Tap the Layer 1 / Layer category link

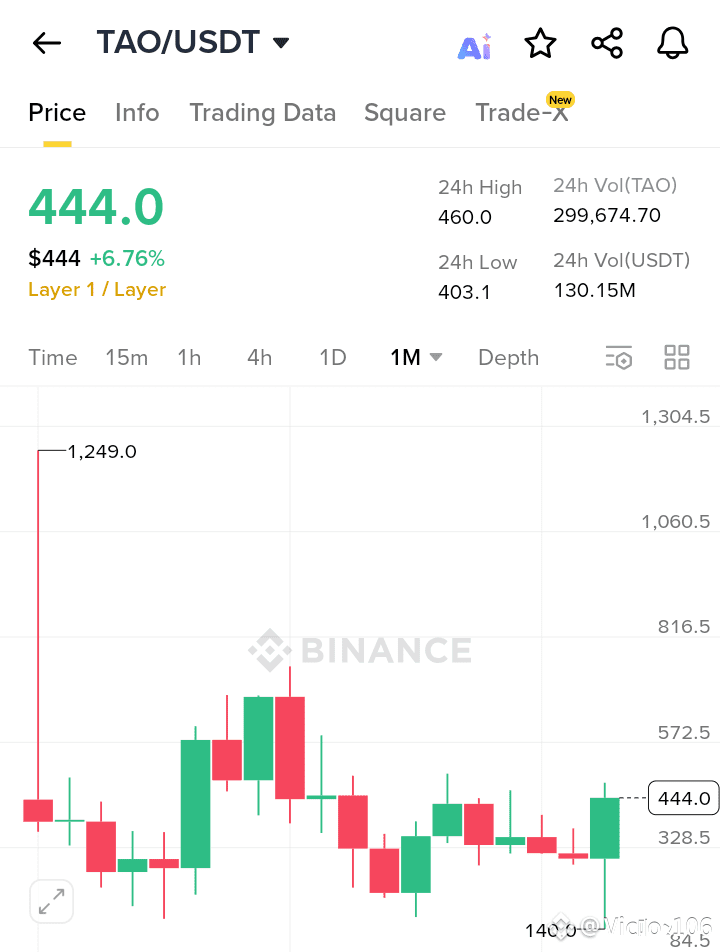tap(97, 290)
